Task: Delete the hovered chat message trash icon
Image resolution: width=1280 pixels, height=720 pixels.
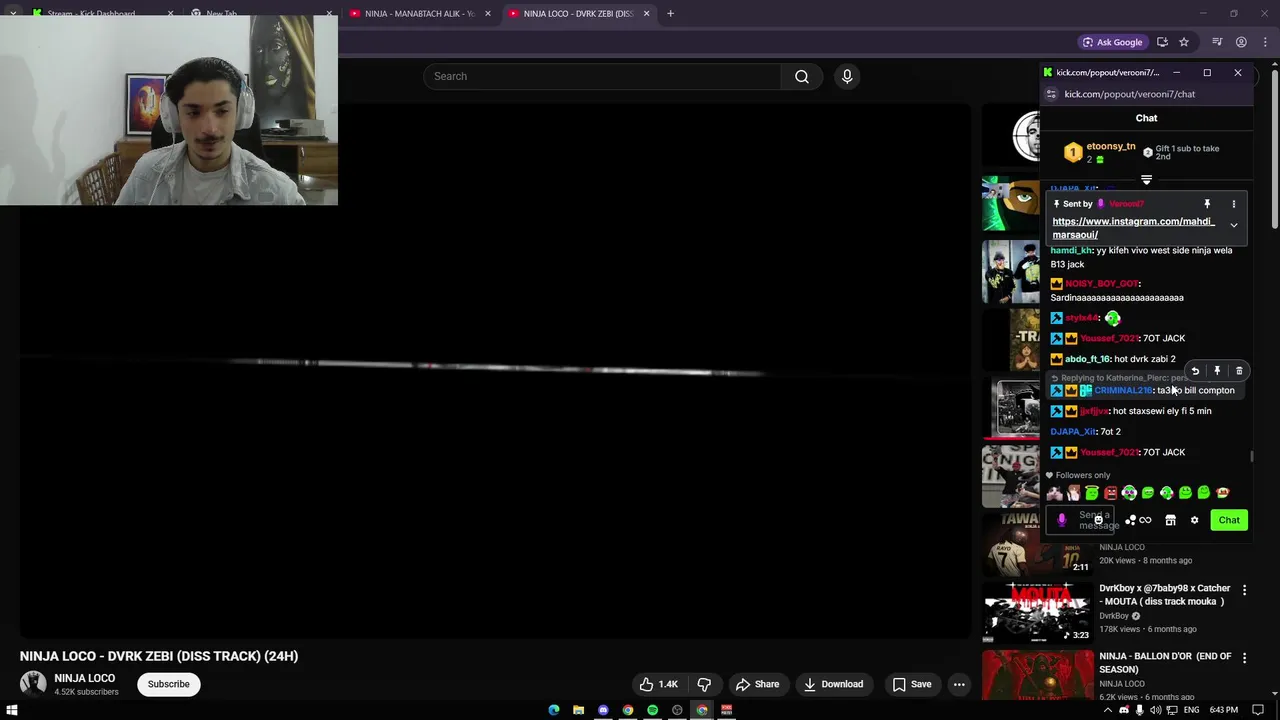Action: tap(1239, 371)
